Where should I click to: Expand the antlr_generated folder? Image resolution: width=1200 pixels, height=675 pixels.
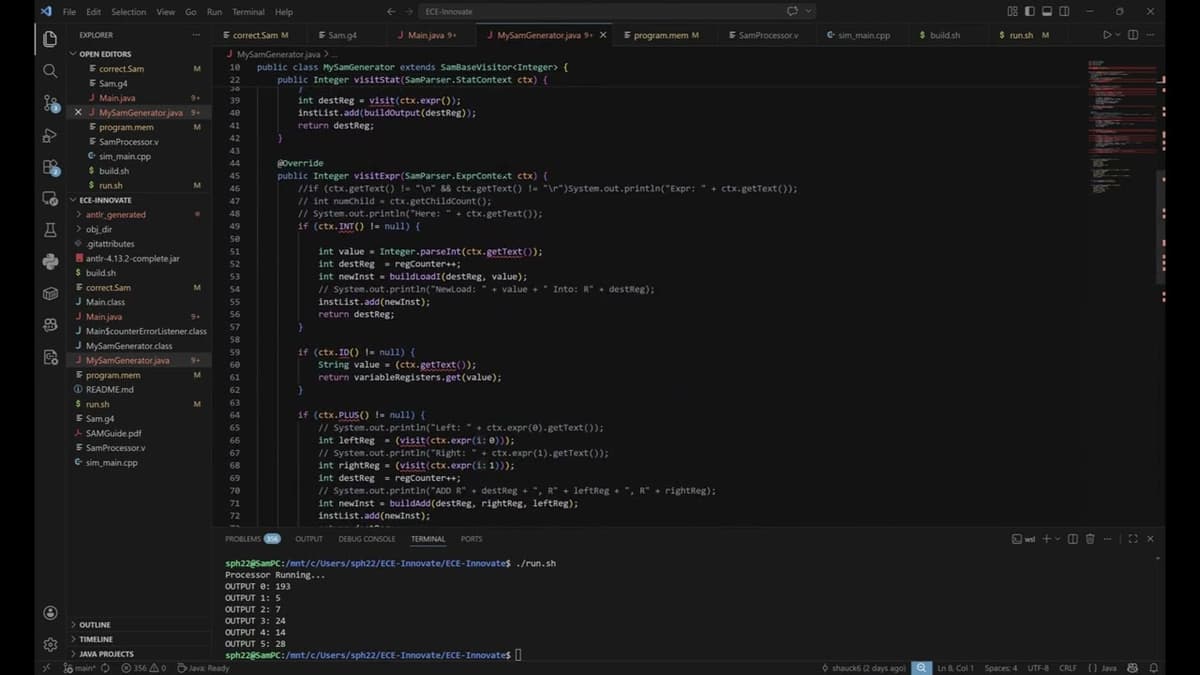[116, 214]
